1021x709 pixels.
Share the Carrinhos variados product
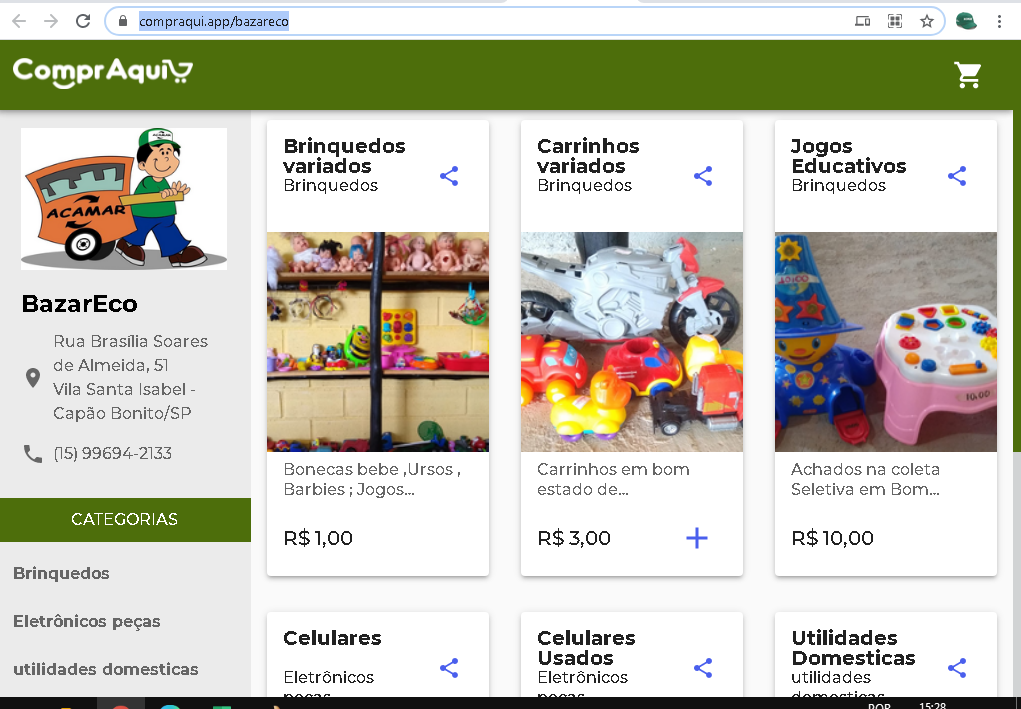coord(703,176)
